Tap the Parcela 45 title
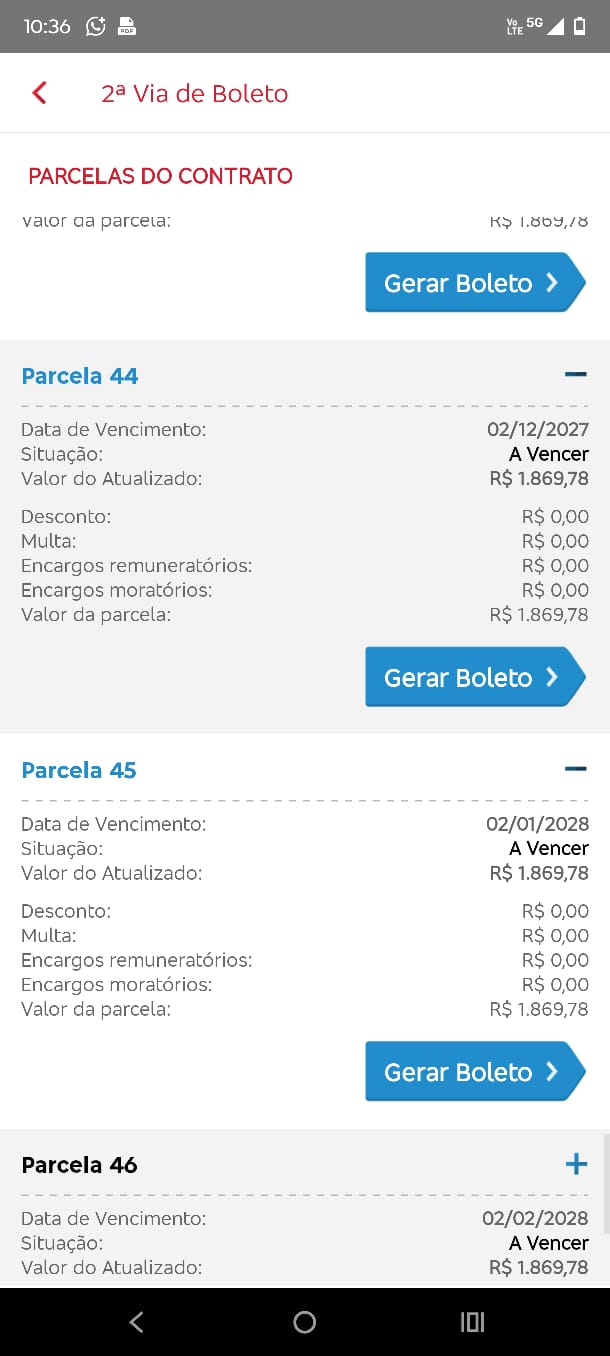The width and height of the screenshot is (610, 1356). 79,770
